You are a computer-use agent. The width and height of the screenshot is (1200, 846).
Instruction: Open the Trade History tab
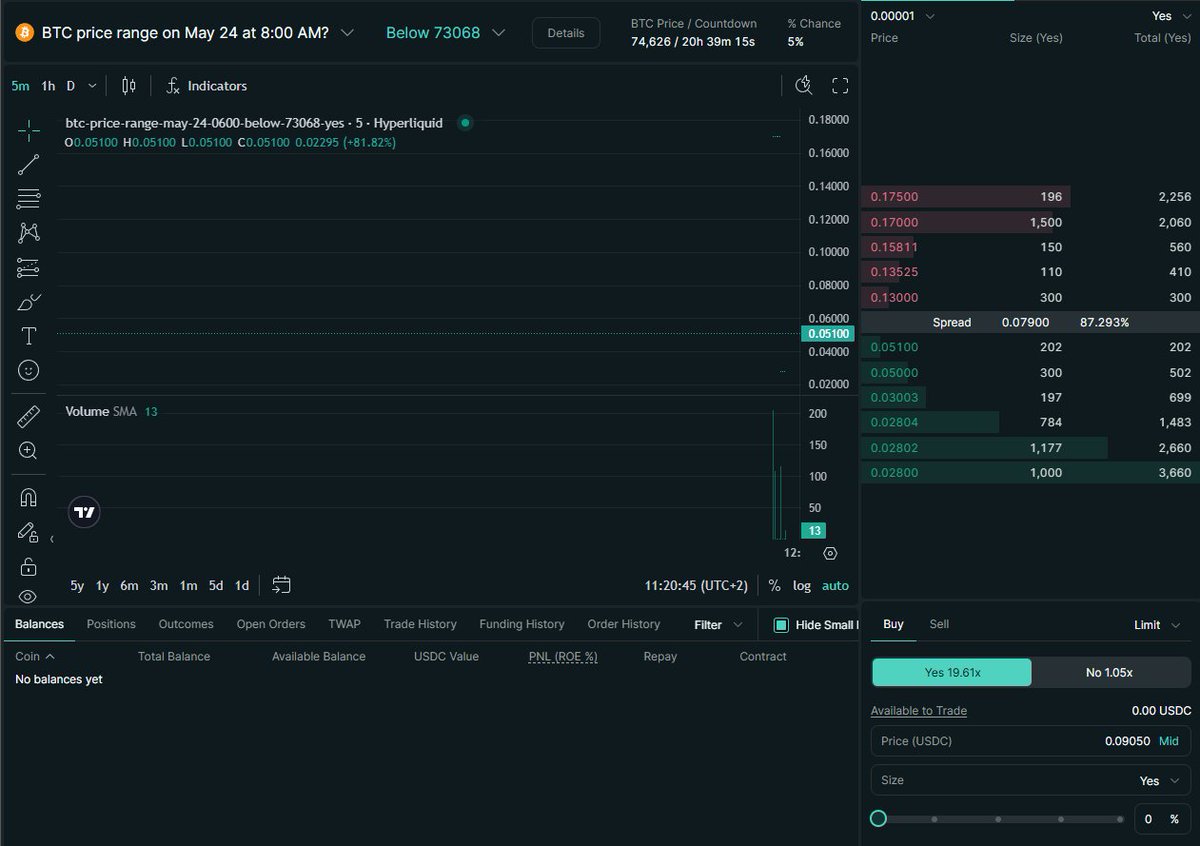point(420,624)
